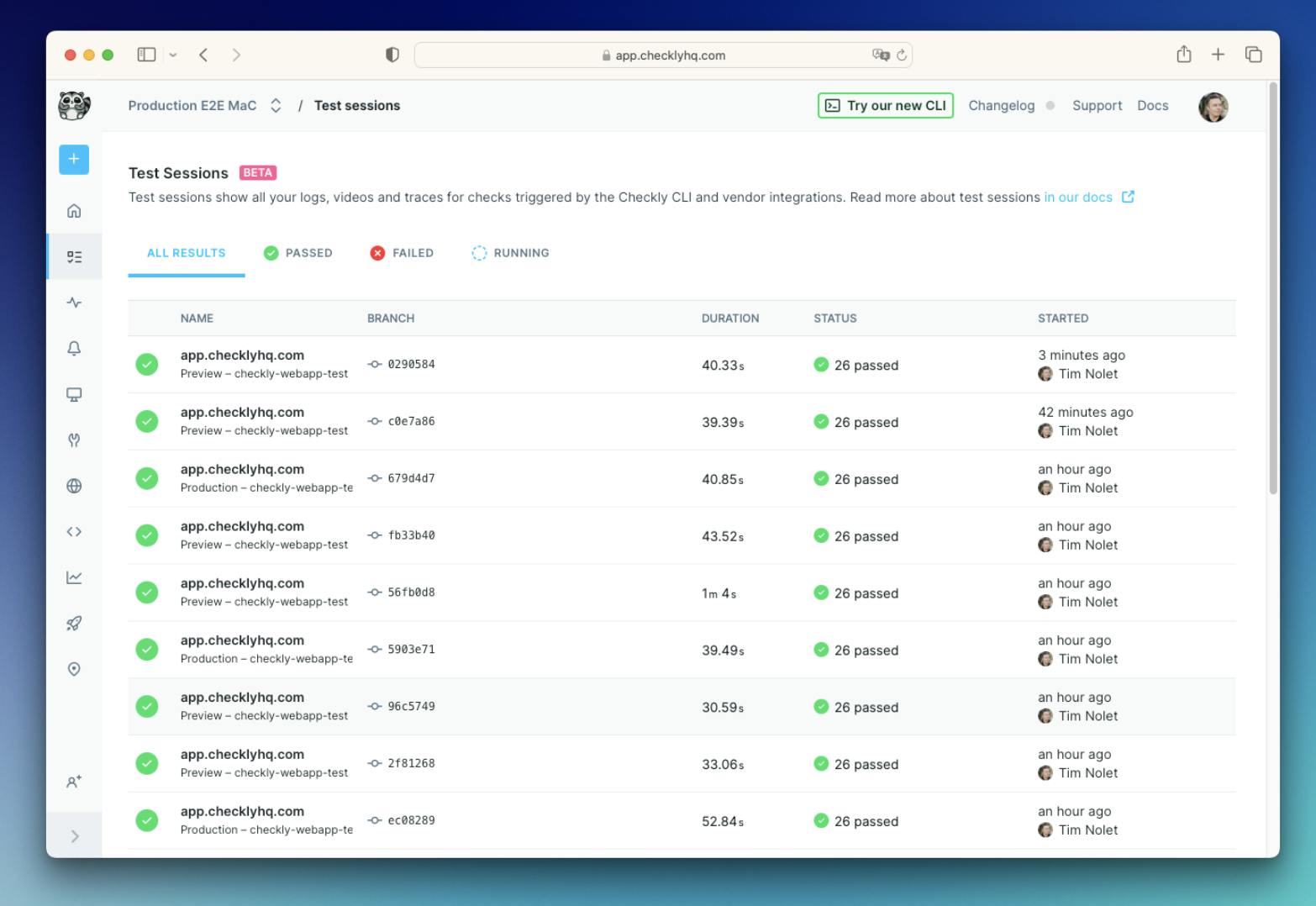The image size is (1316, 906).
Task: Open the Support link
Action: (x=1097, y=106)
